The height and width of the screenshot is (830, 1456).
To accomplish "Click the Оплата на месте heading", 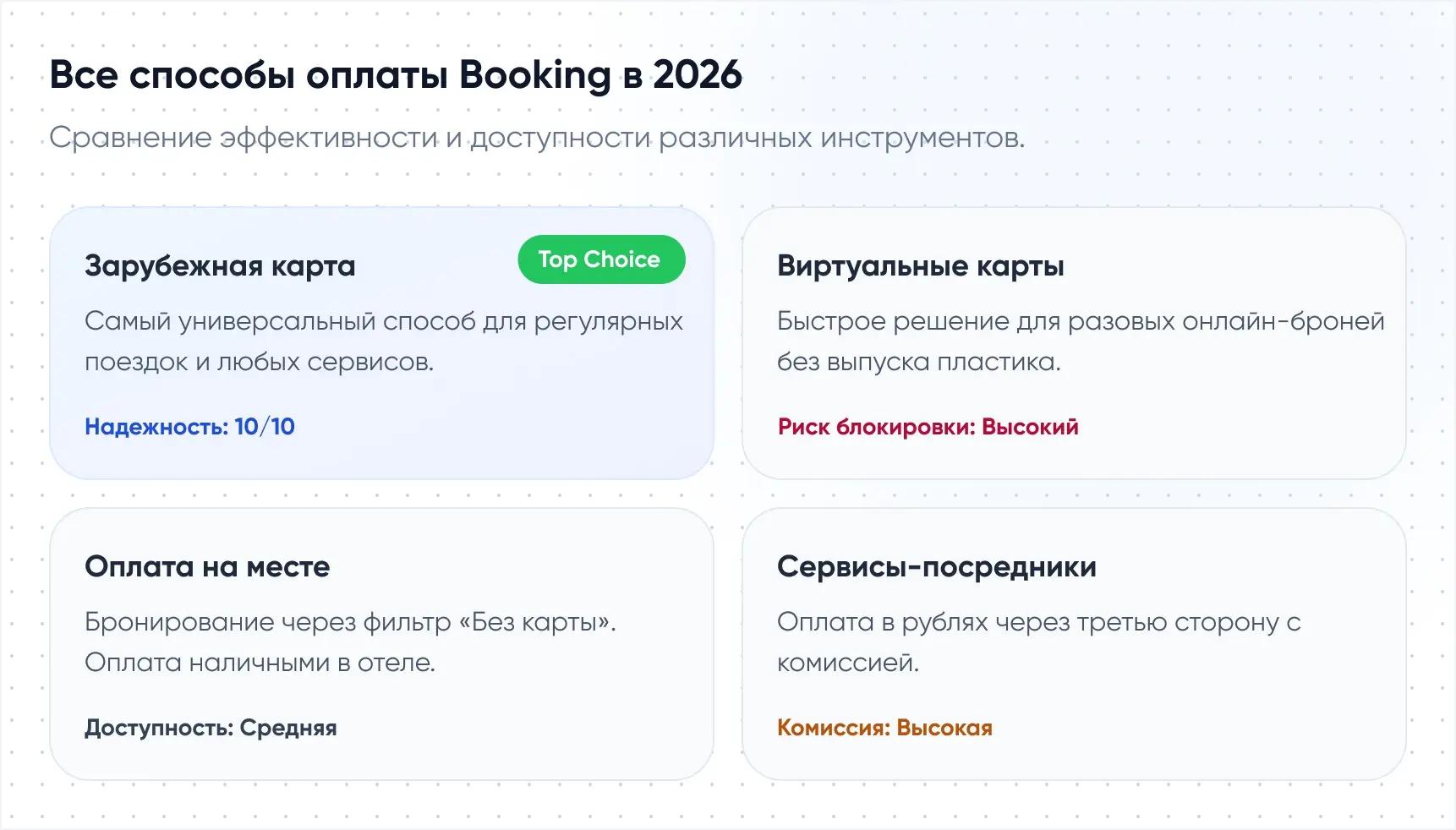I will [x=207, y=566].
